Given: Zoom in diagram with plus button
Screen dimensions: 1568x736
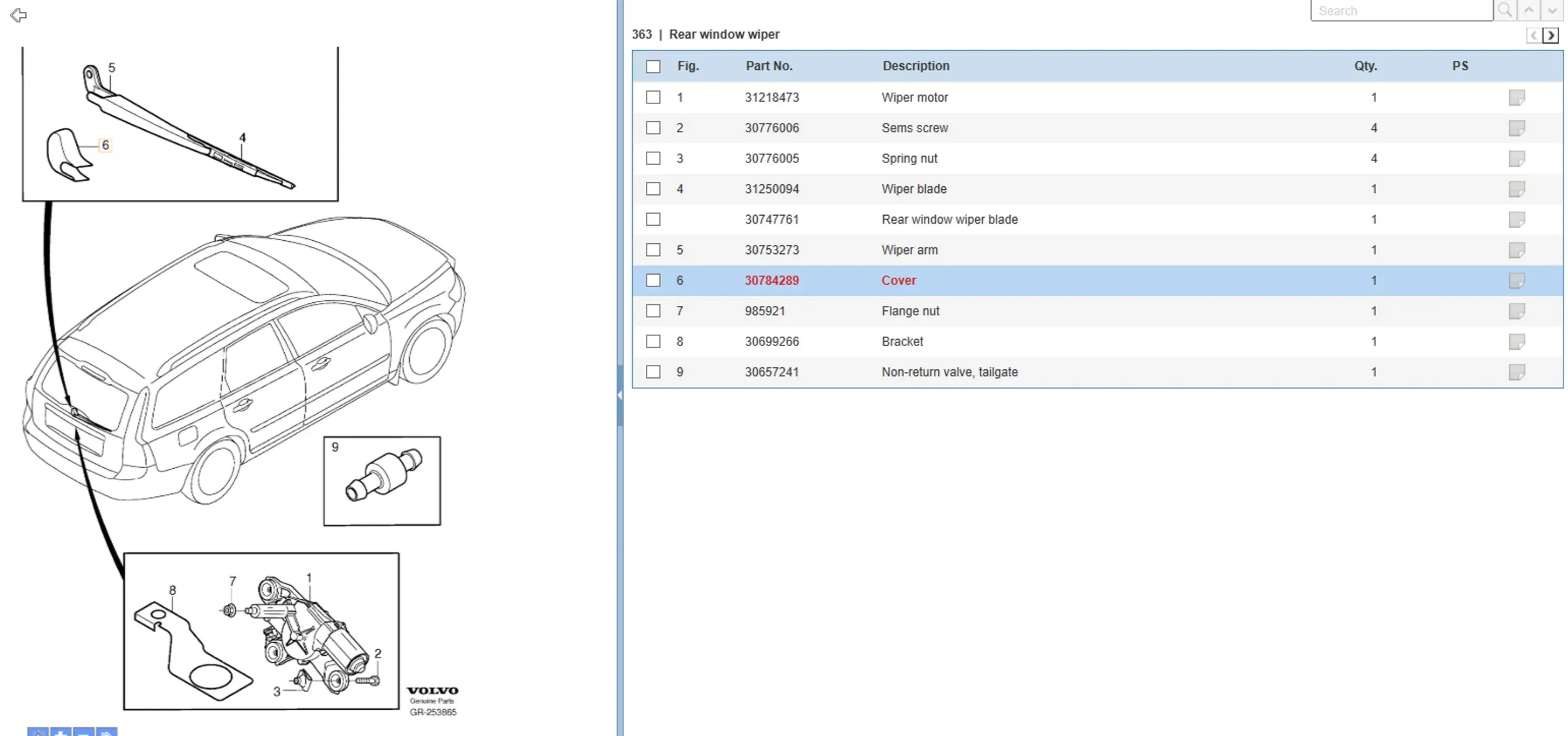Looking at the screenshot, I should click(x=61, y=732).
